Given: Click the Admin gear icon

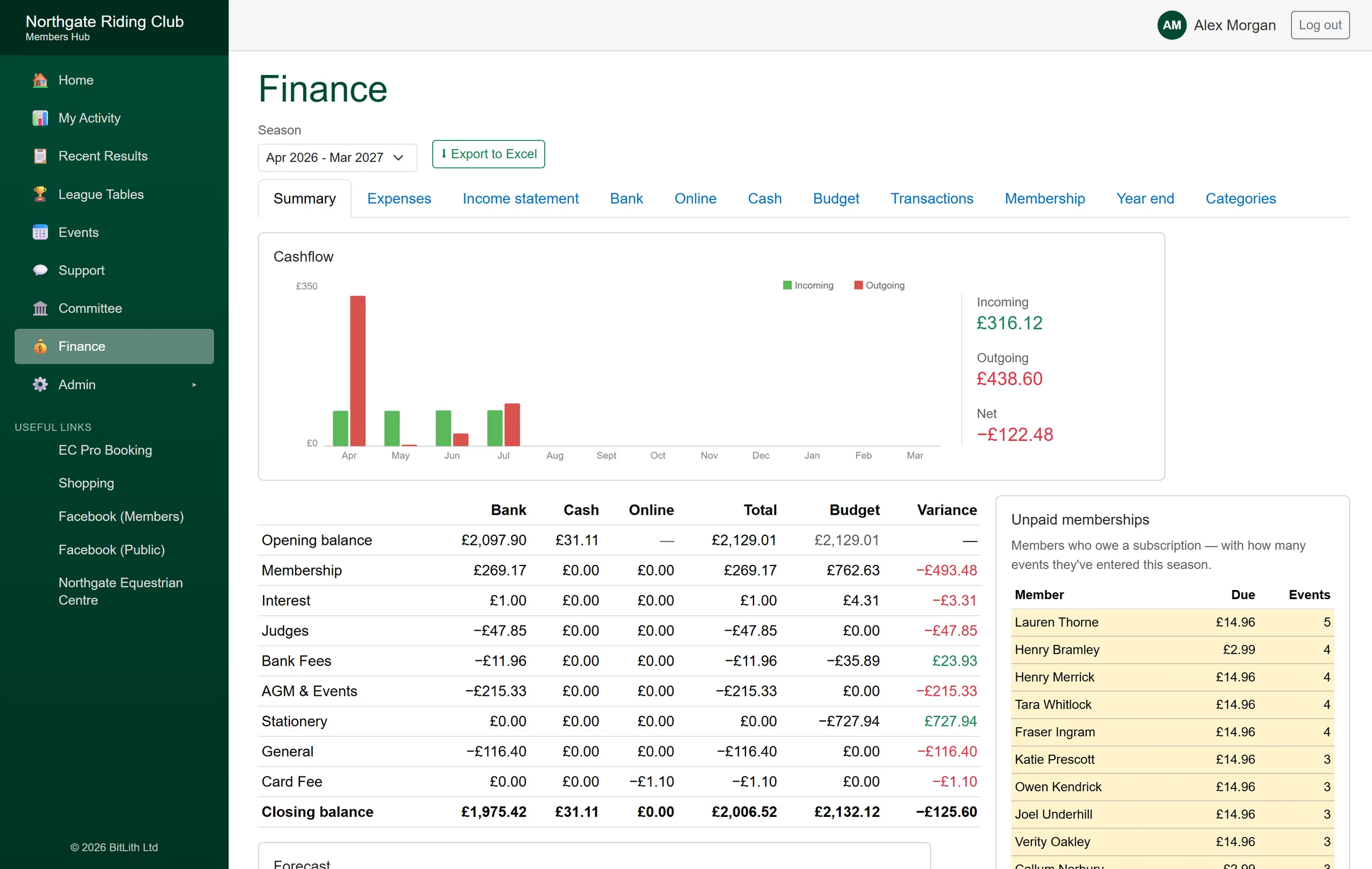Looking at the screenshot, I should [x=40, y=385].
